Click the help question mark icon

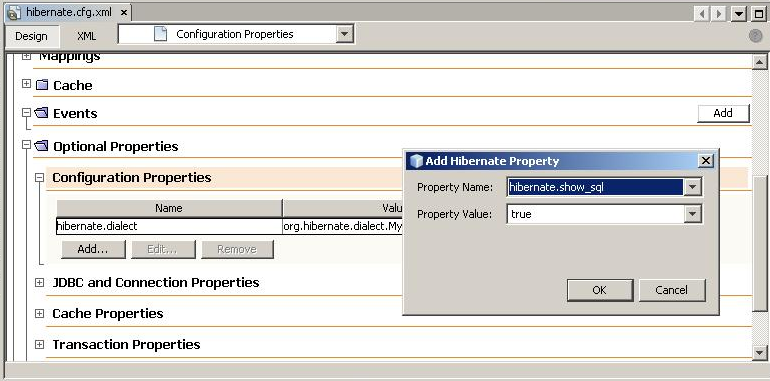pos(755,36)
